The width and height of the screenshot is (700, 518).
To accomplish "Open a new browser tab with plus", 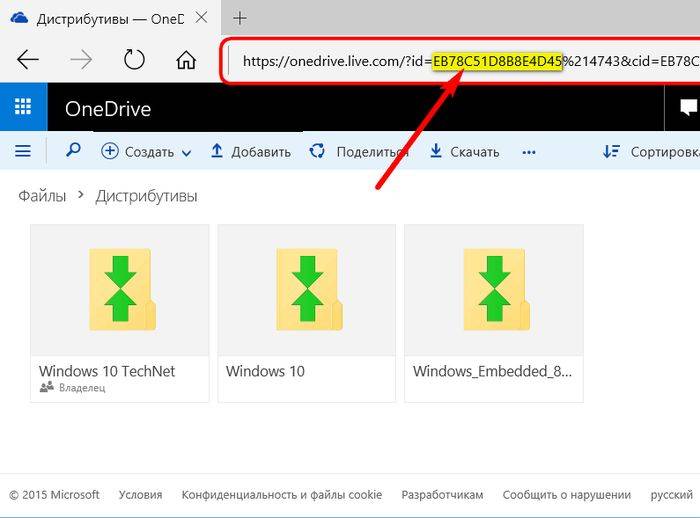I will coord(240,18).
